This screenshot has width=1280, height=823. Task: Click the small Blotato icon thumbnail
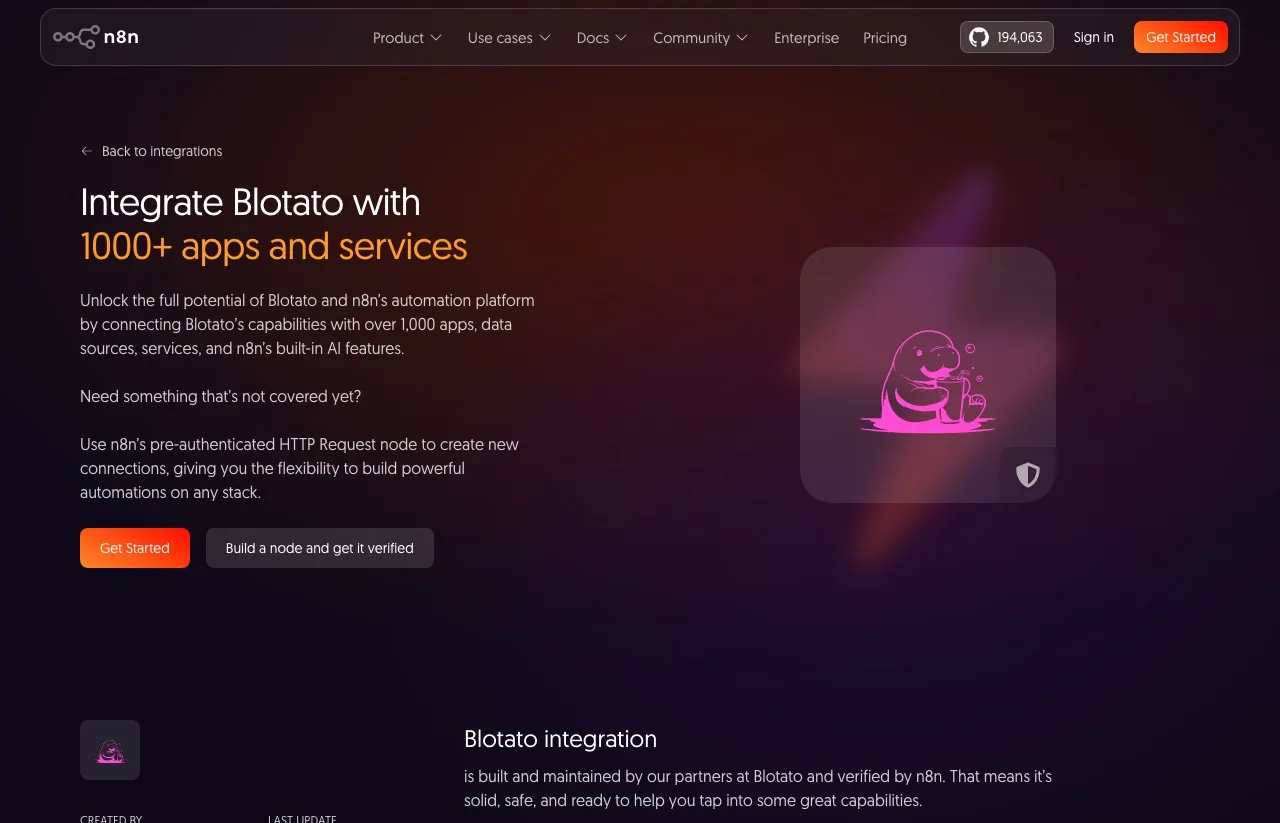(x=110, y=750)
